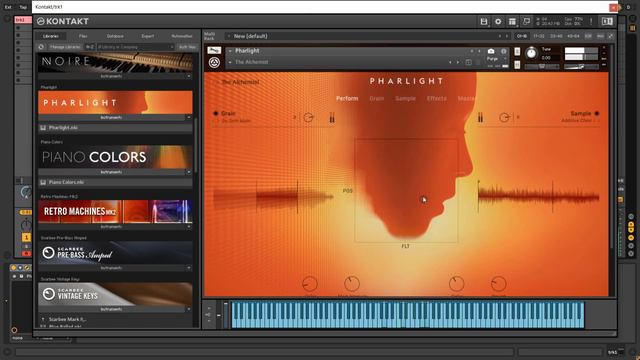Toggle the KSP button in multi rack

(588, 36)
